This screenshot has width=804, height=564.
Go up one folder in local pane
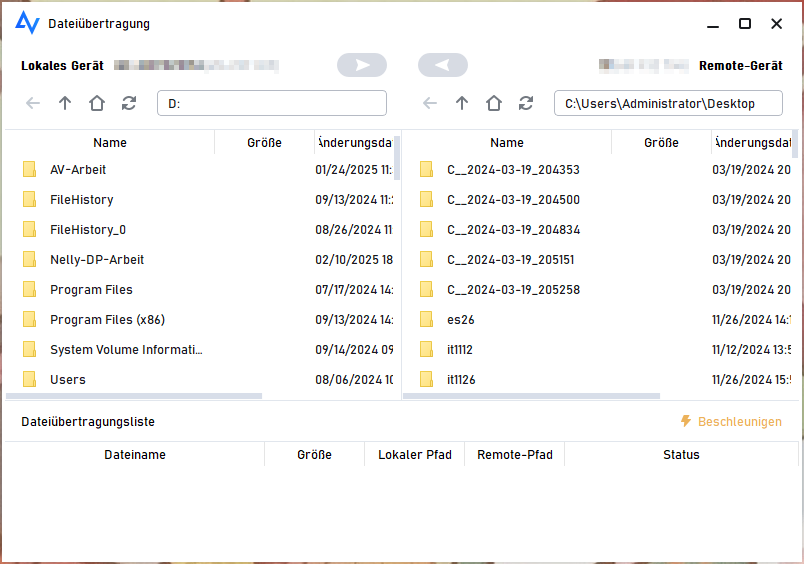(65, 104)
